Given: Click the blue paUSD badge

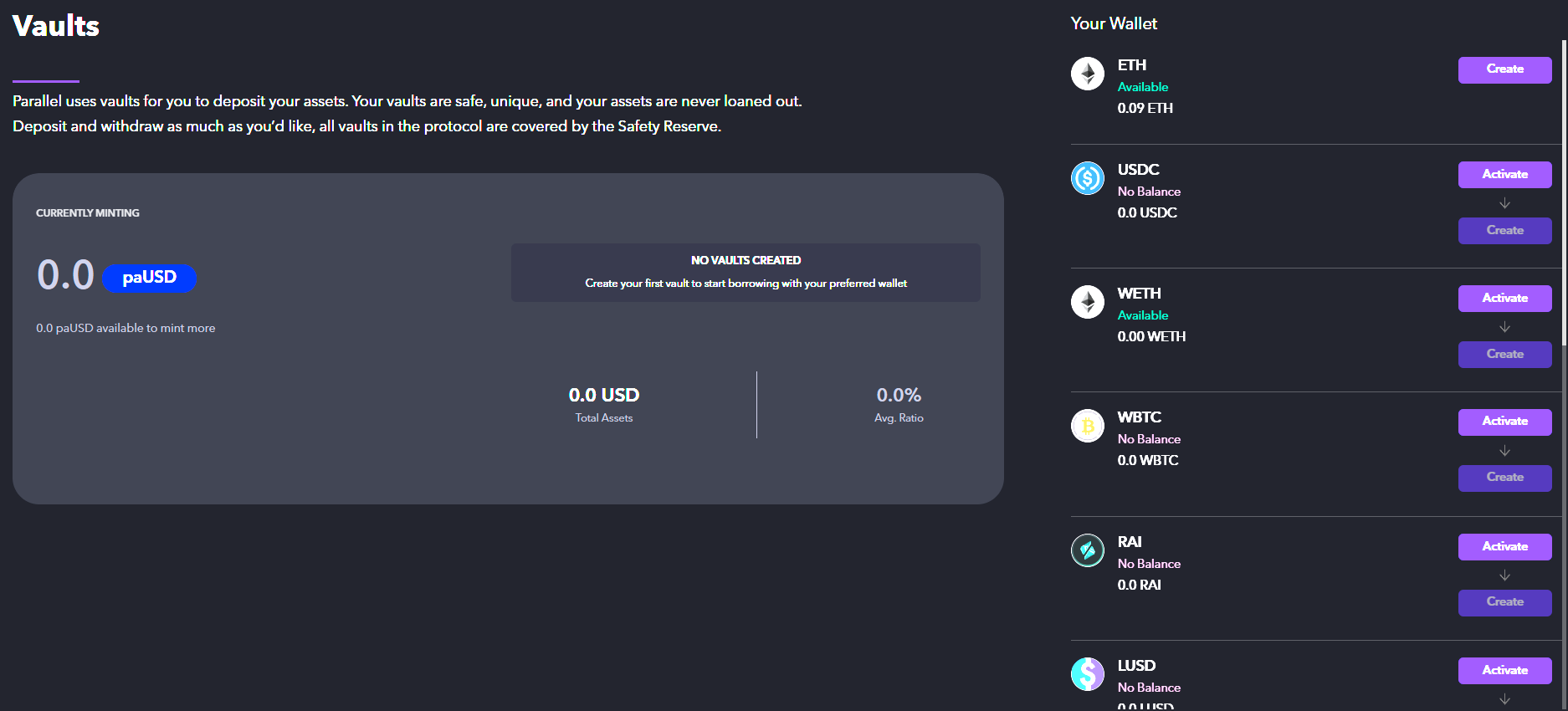Looking at the screenshot, I should (149, 278).
